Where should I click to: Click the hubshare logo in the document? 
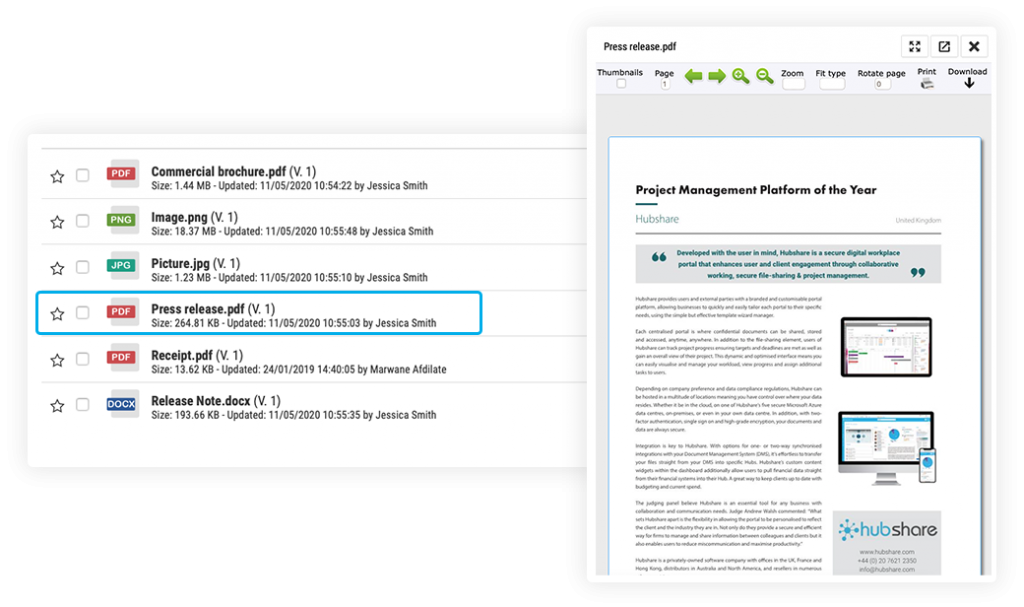pyautogui.click(x=888, y=529)
